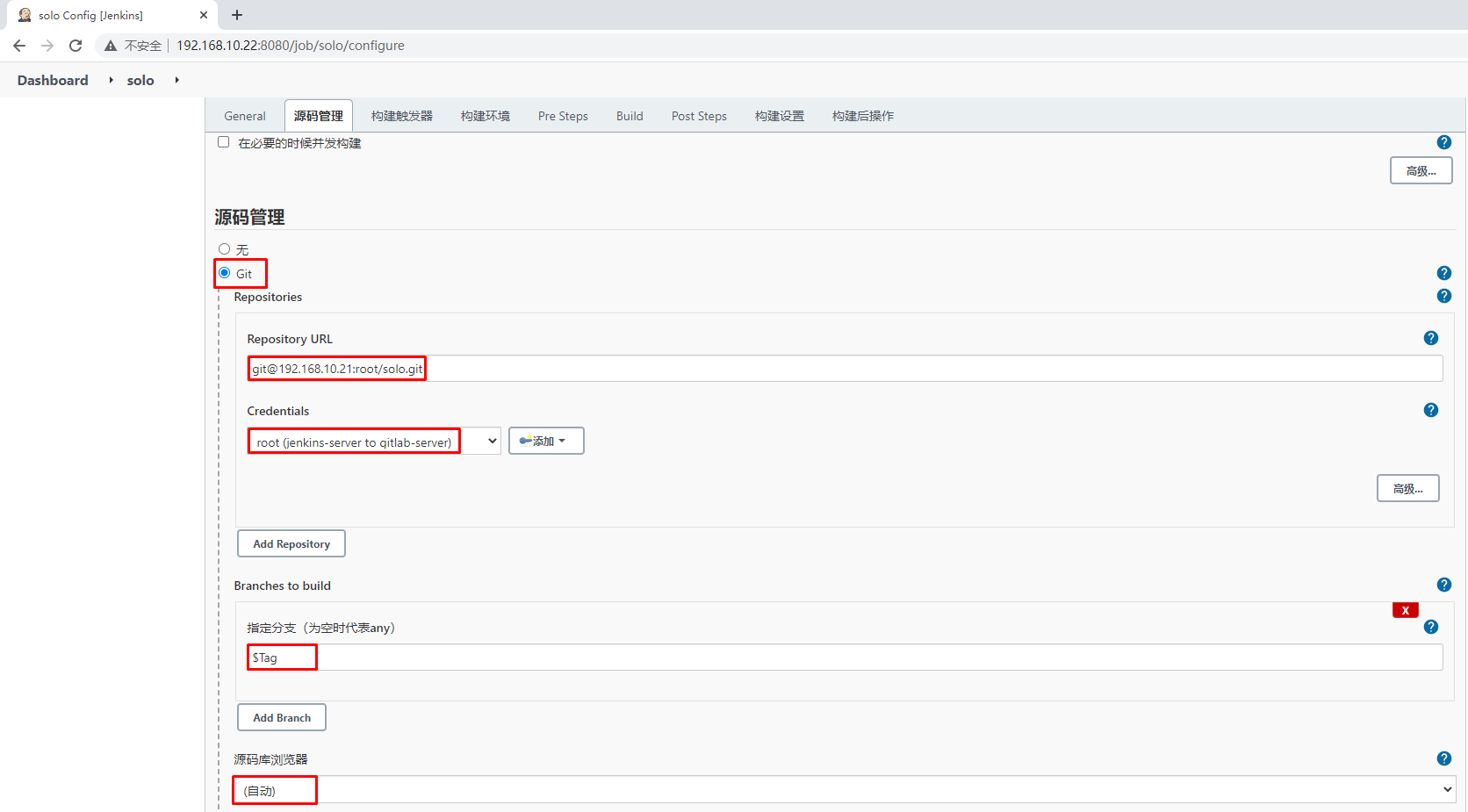1468x812 pixels.
Task: Switch to the 构建设置 tab
Action: point(780,116)
